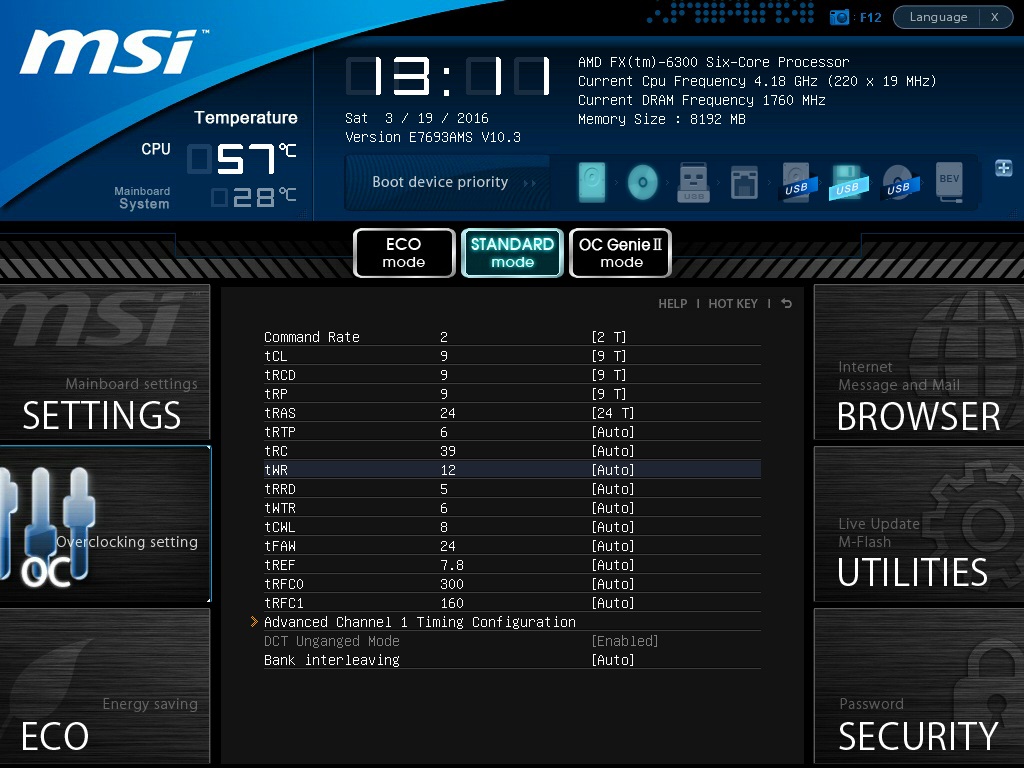Click the CPU temperature reading 57°C
The image size is (1024, 768).
tap(242, 159)
